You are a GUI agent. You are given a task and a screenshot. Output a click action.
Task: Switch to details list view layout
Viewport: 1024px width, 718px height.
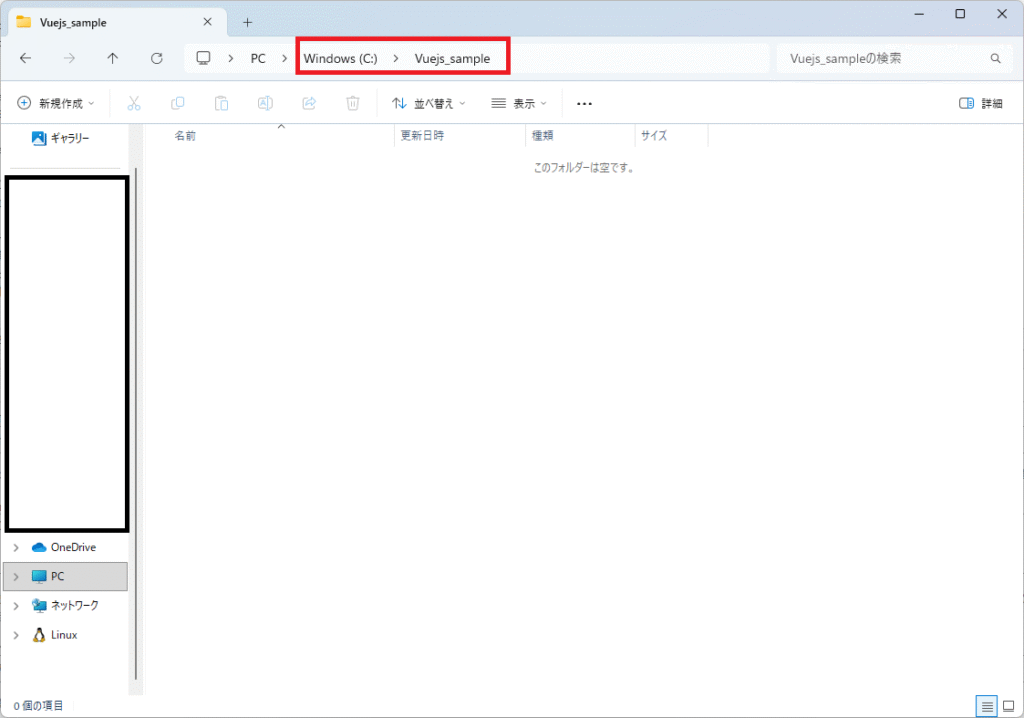988,706
